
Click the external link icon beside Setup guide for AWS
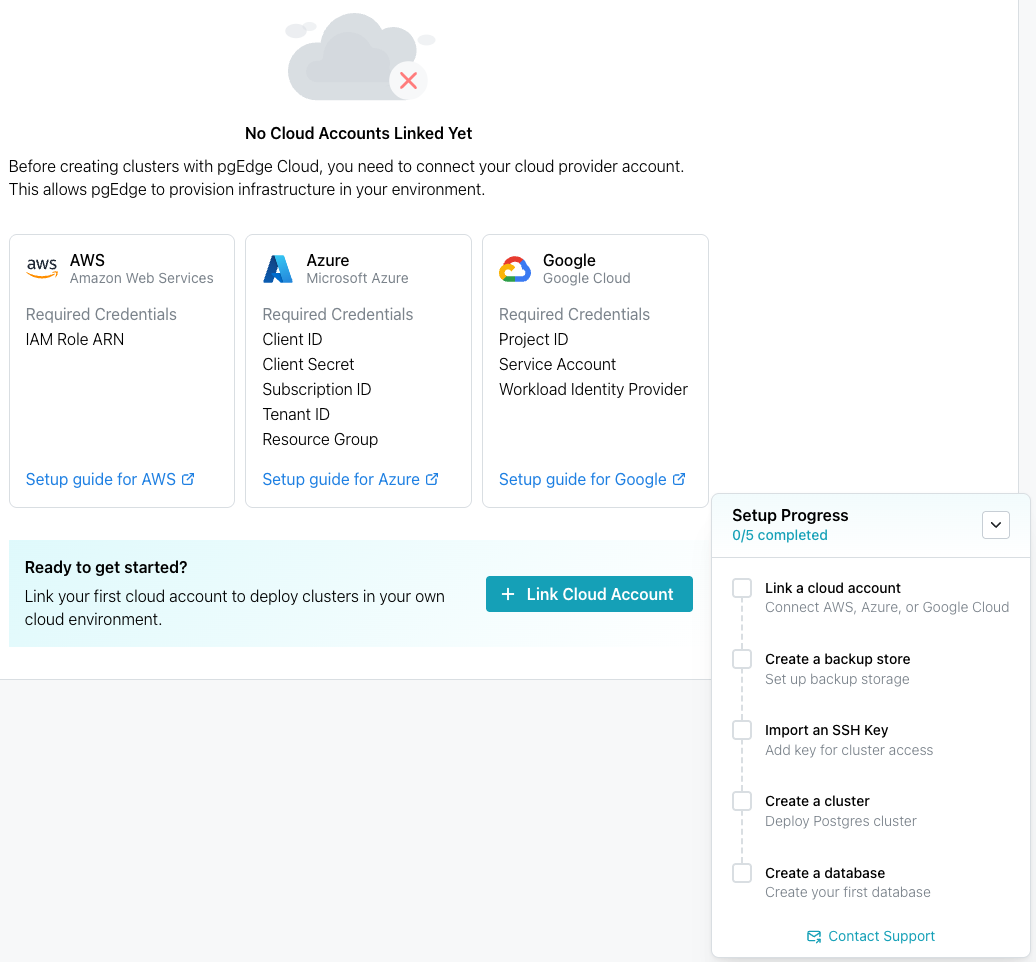click(x=189, y=478)
